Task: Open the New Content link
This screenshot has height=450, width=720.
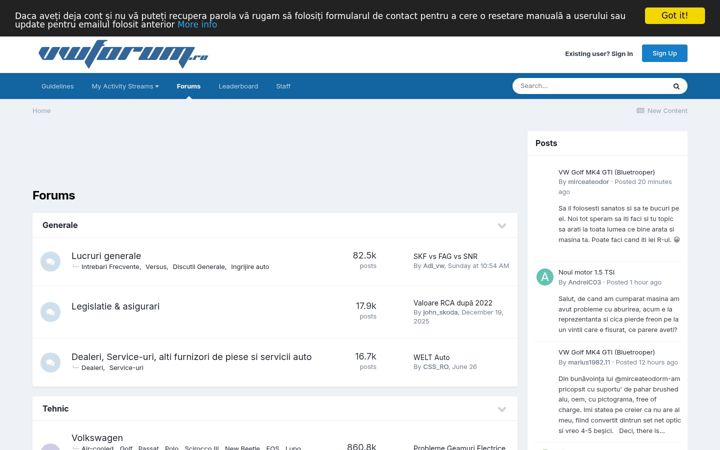Action: pos(667,111)
